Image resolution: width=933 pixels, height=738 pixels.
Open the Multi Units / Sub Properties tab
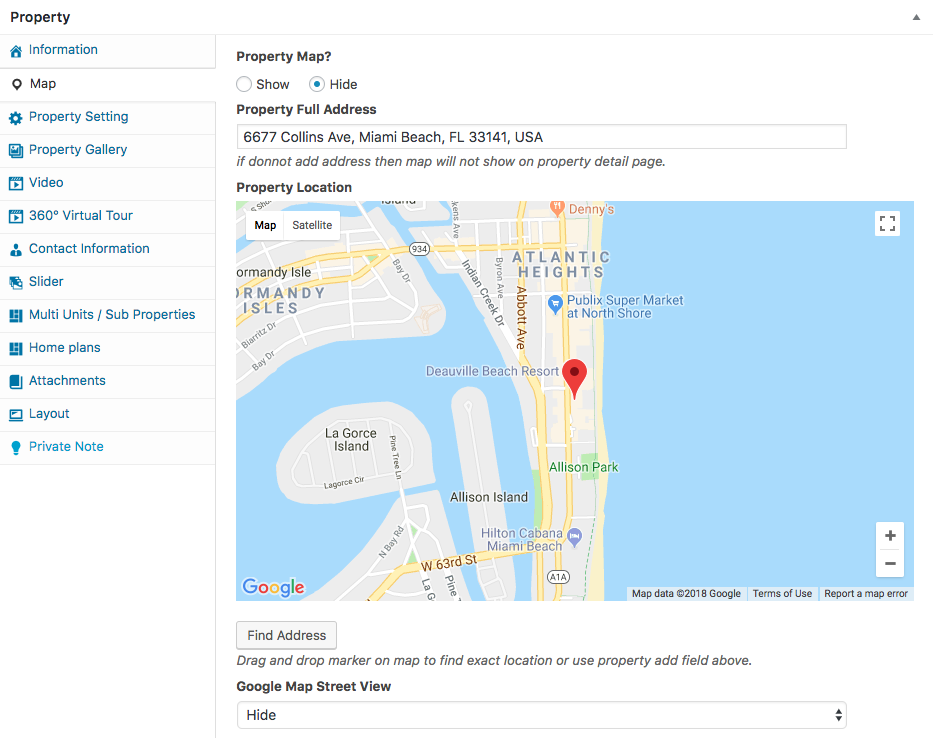[x=108, y=315]
